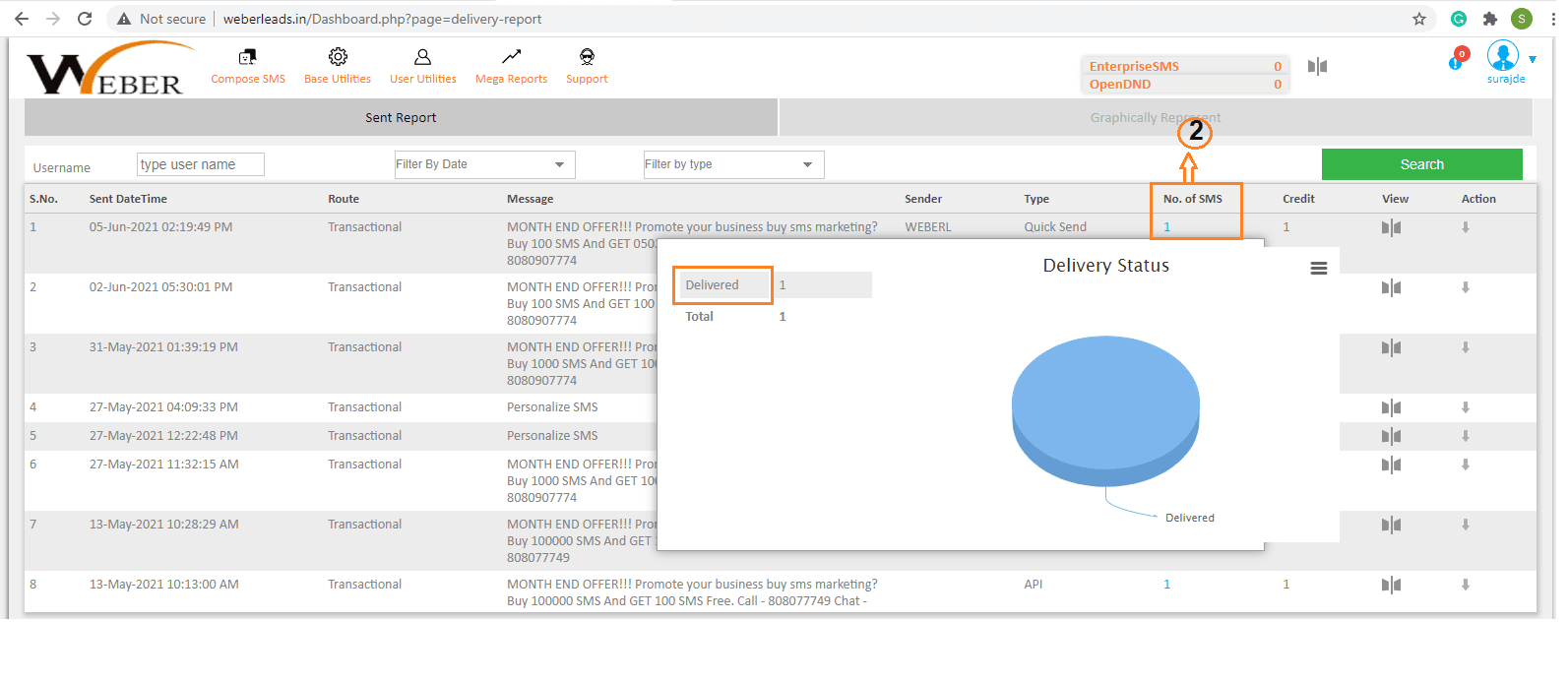Open the surajde user profile avatar
Screen dimensions: 1568x682
click(x=1502, y=55)
